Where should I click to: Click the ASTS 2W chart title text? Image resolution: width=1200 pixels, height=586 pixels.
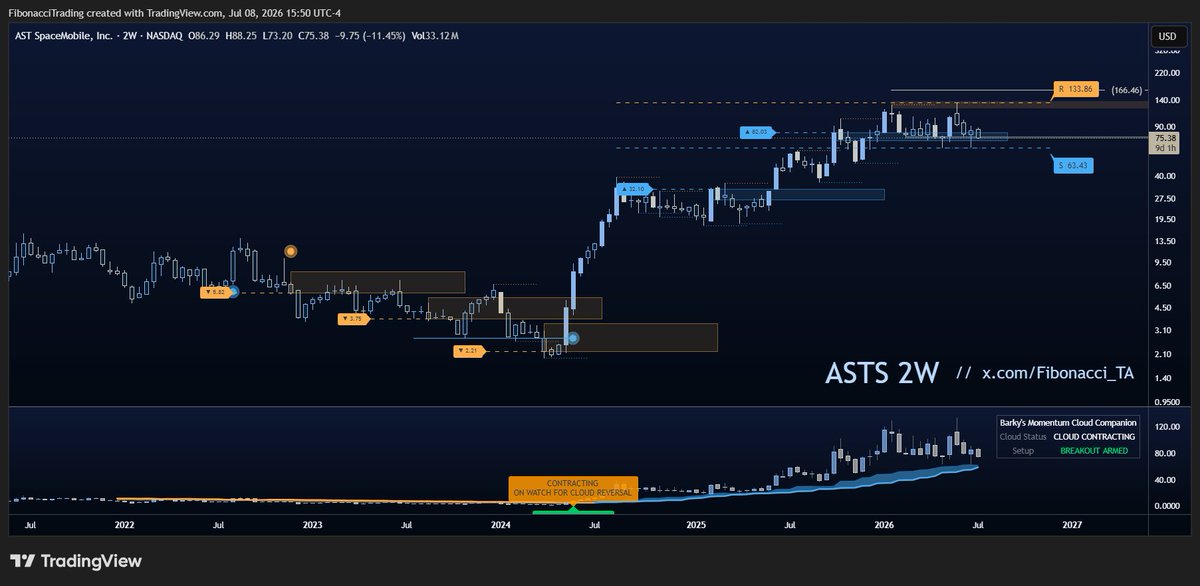click(881, 372)
